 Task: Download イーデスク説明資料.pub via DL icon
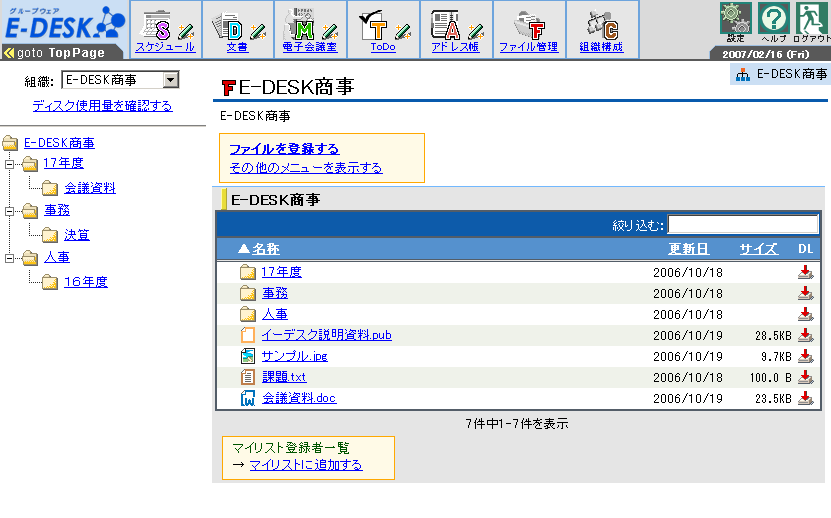[x=806, y=335]
